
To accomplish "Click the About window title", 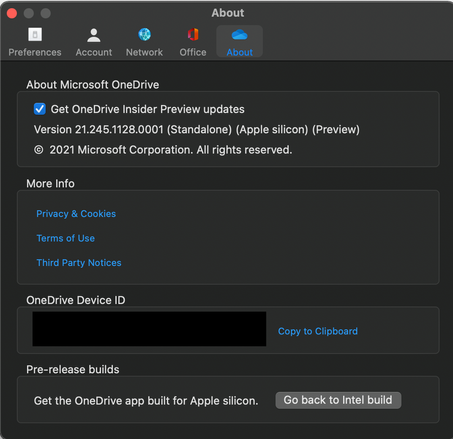I will 228,13.
